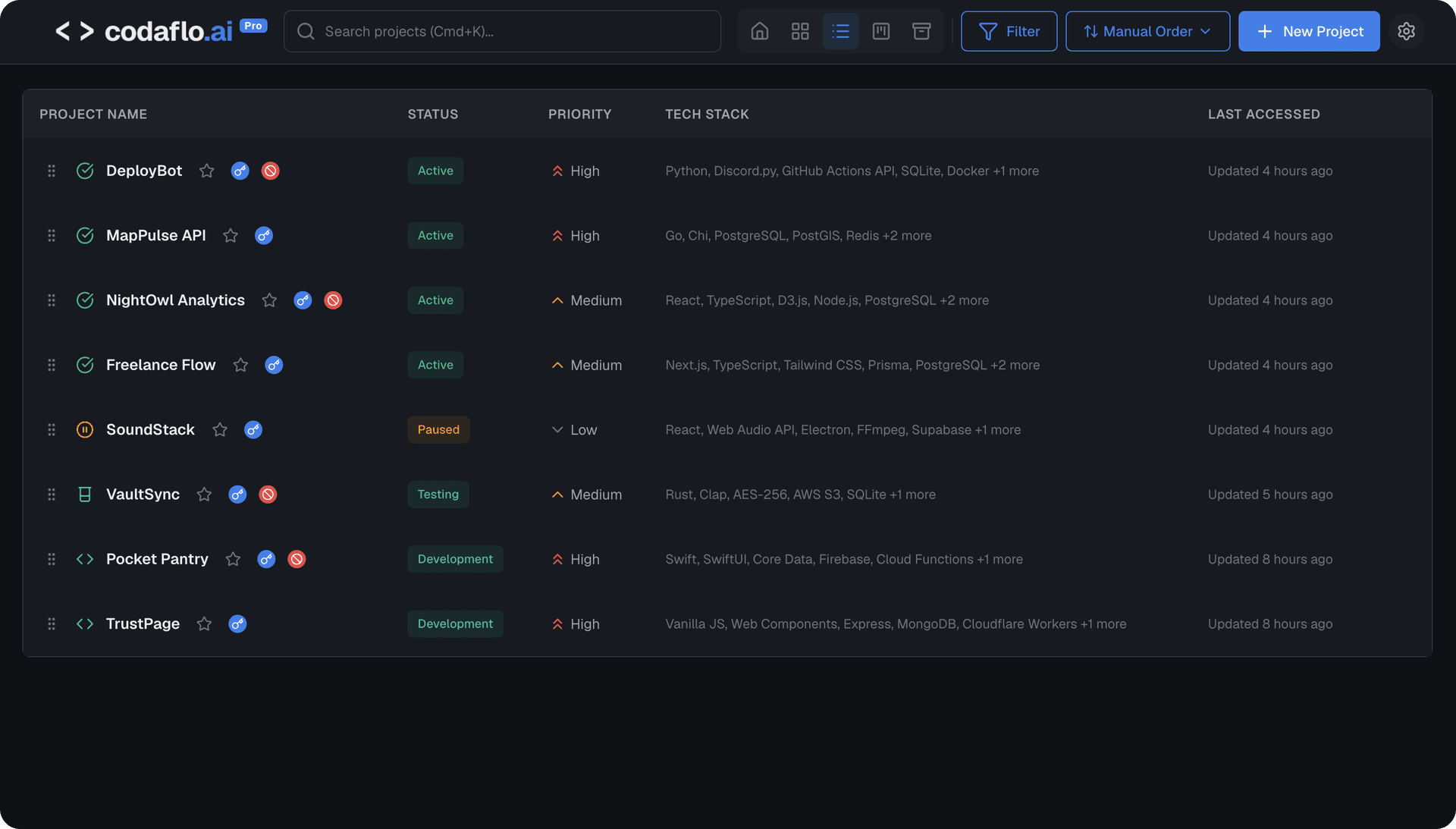Click the blocked badge on DeployBot
The width and height of the screenshot is (1456, 829).
[270, 171]
